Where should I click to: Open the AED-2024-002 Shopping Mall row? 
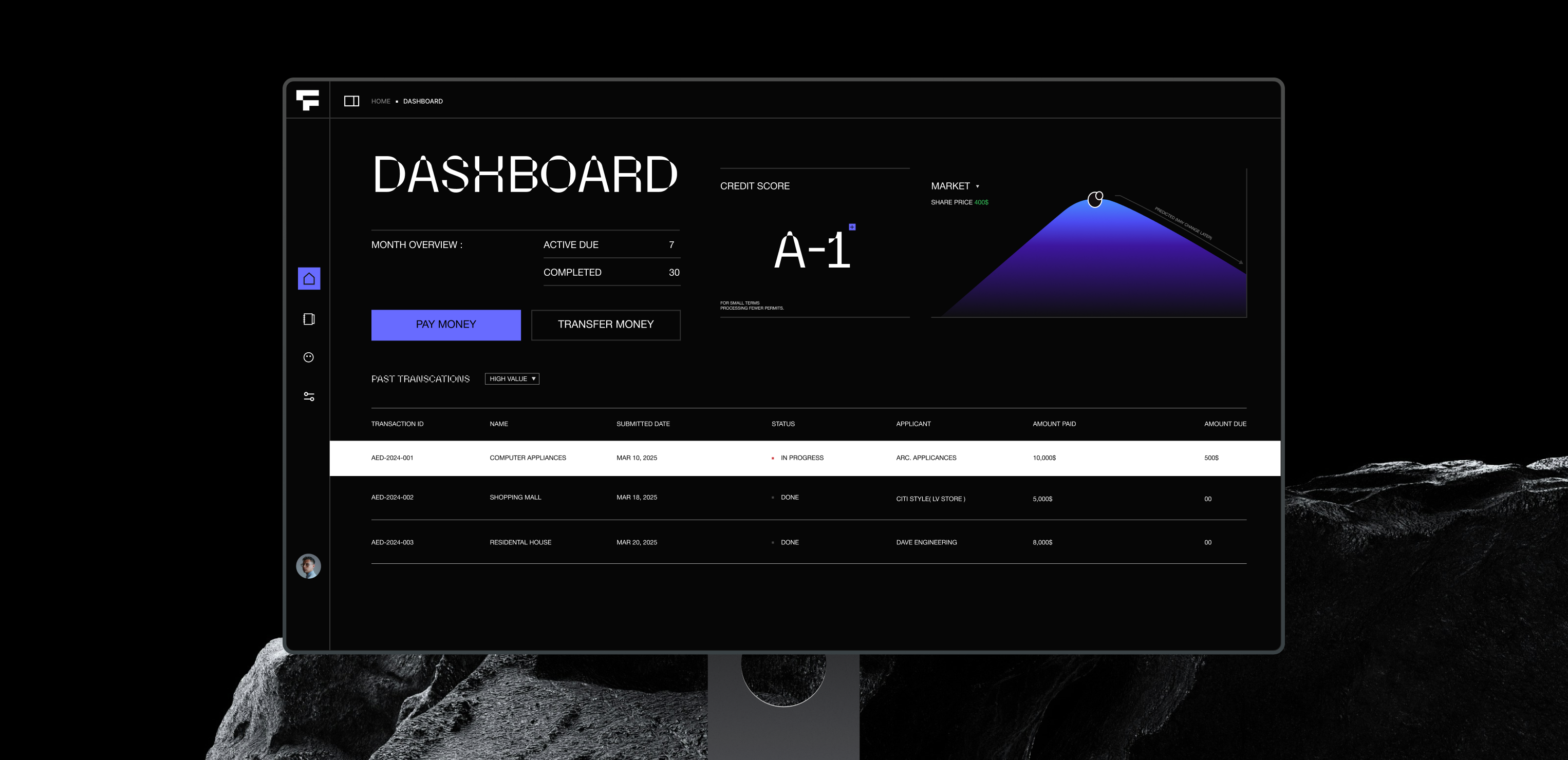click(x=515, y=497)
